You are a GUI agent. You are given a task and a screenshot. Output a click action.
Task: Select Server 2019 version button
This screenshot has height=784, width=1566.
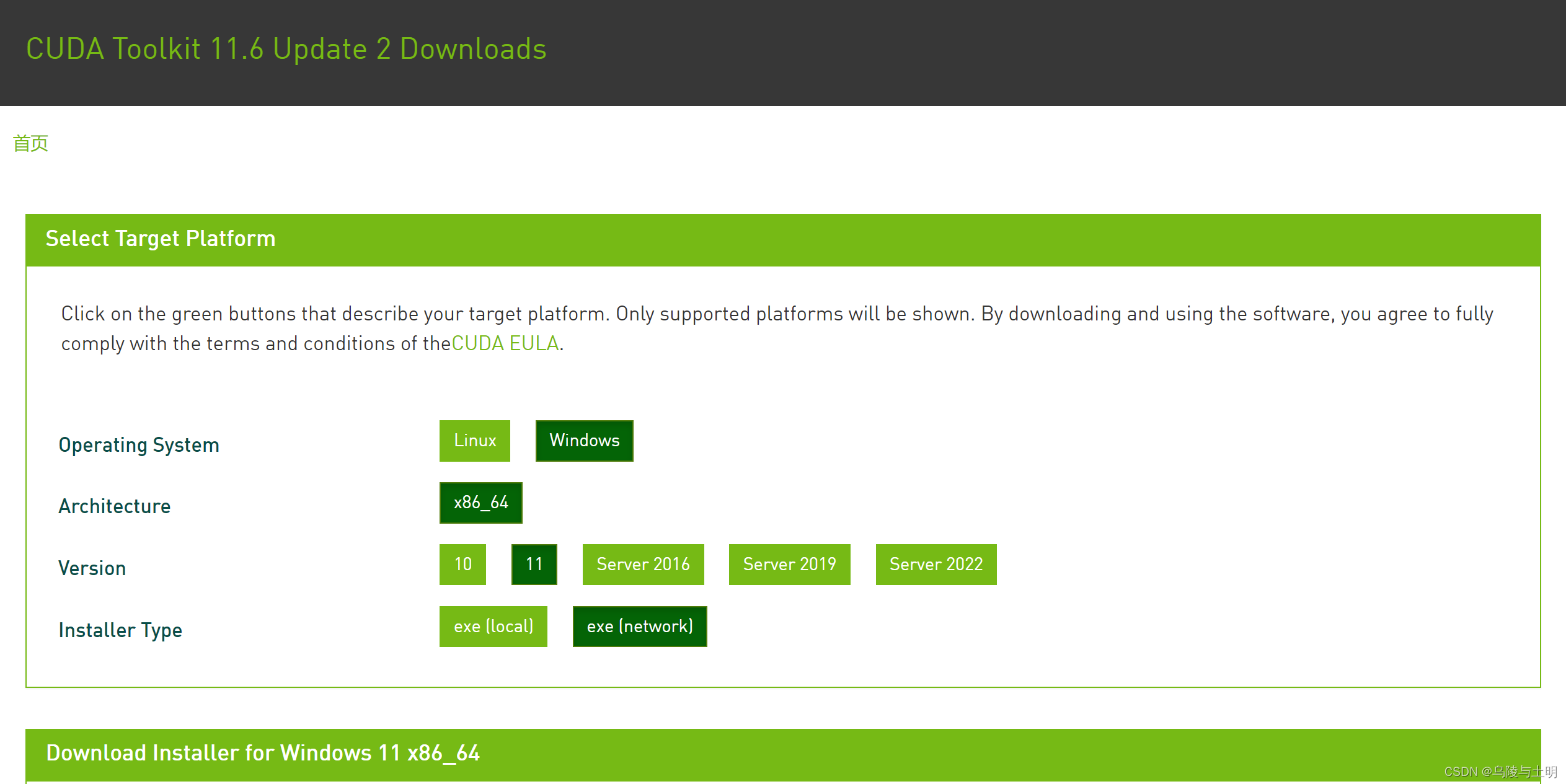[790, 564]
